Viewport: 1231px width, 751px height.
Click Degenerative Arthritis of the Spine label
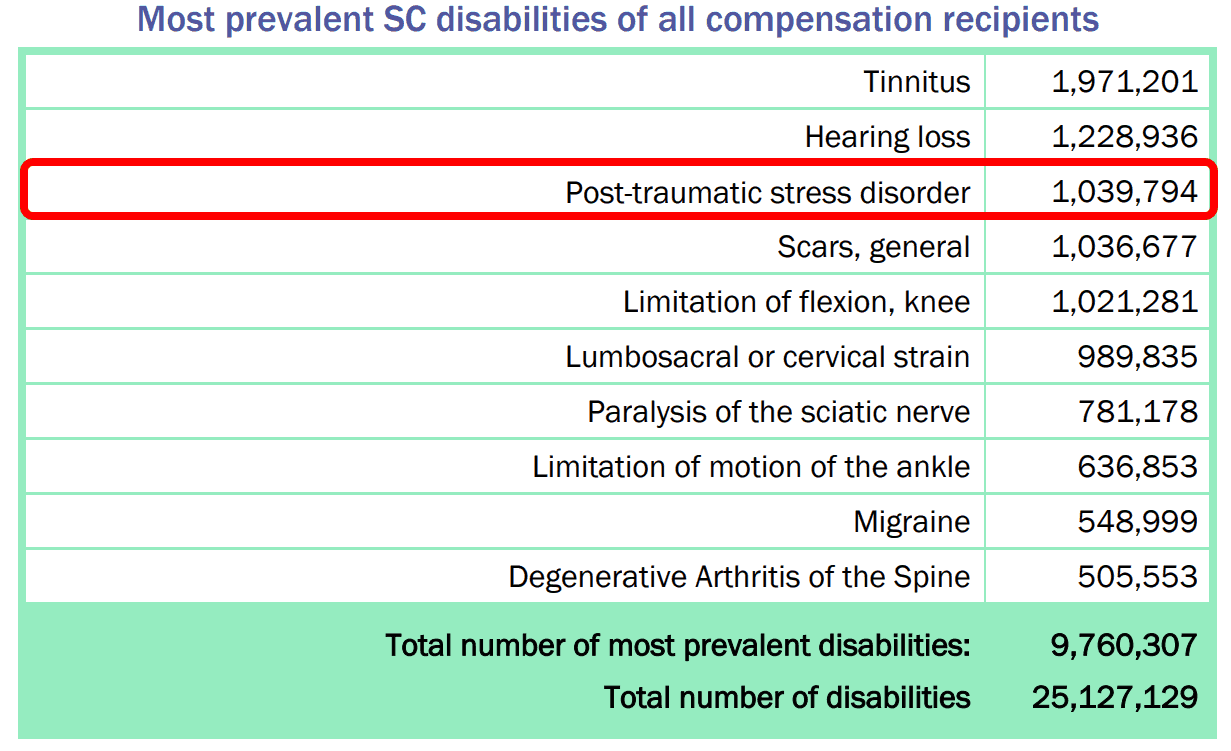coord(739,577)
